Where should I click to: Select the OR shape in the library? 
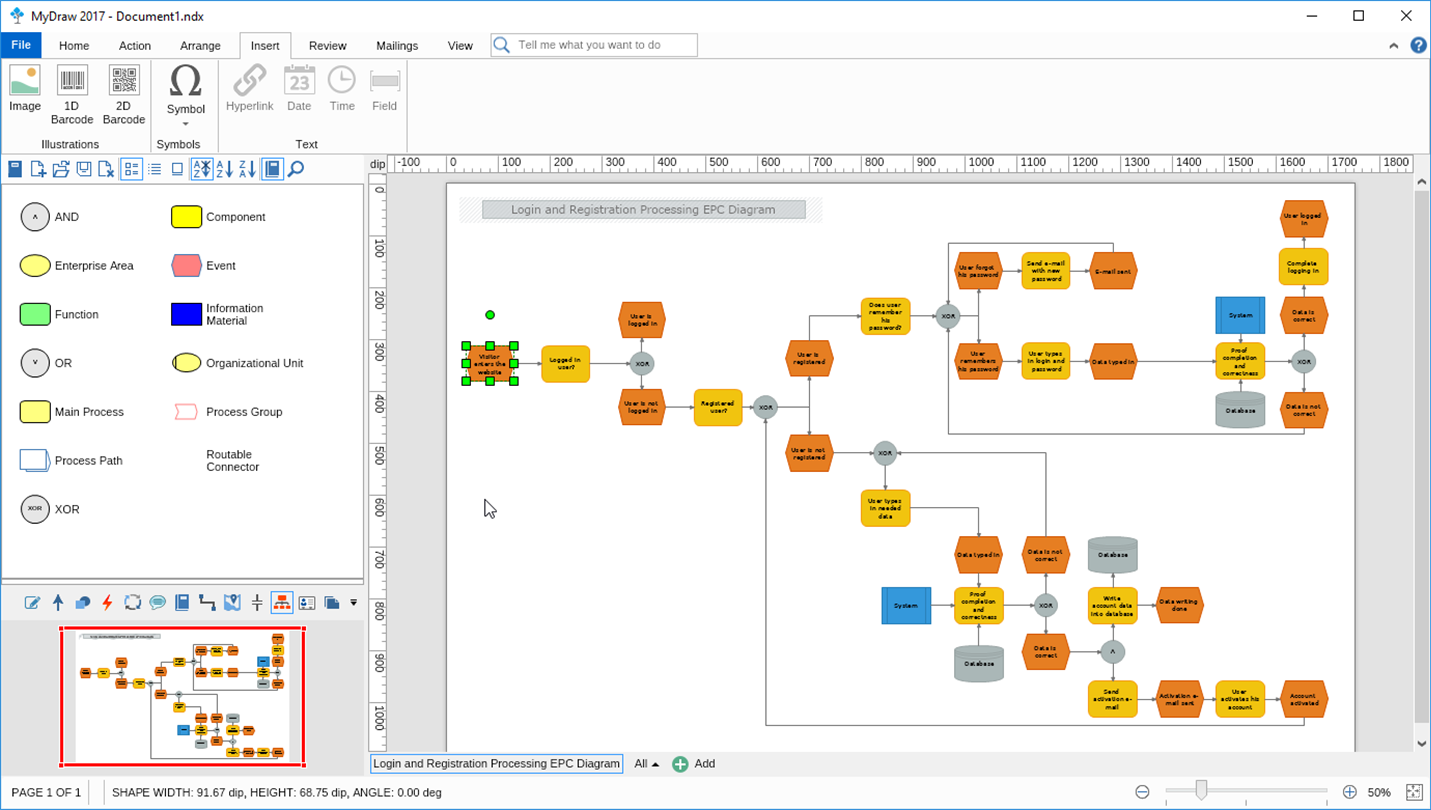click(47, 363)
